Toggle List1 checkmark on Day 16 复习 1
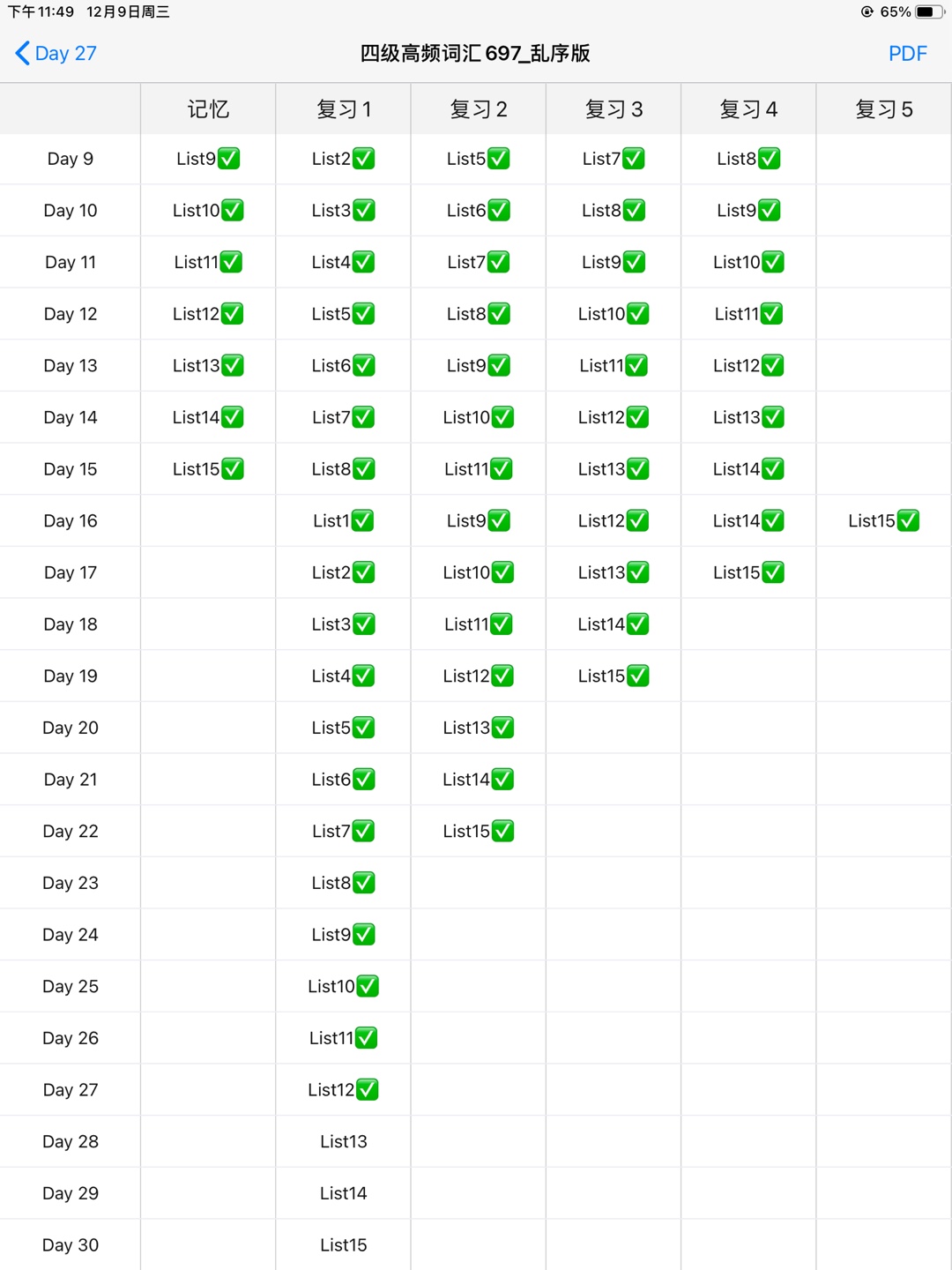The image size is (952, 1270). tap(362, 521)
